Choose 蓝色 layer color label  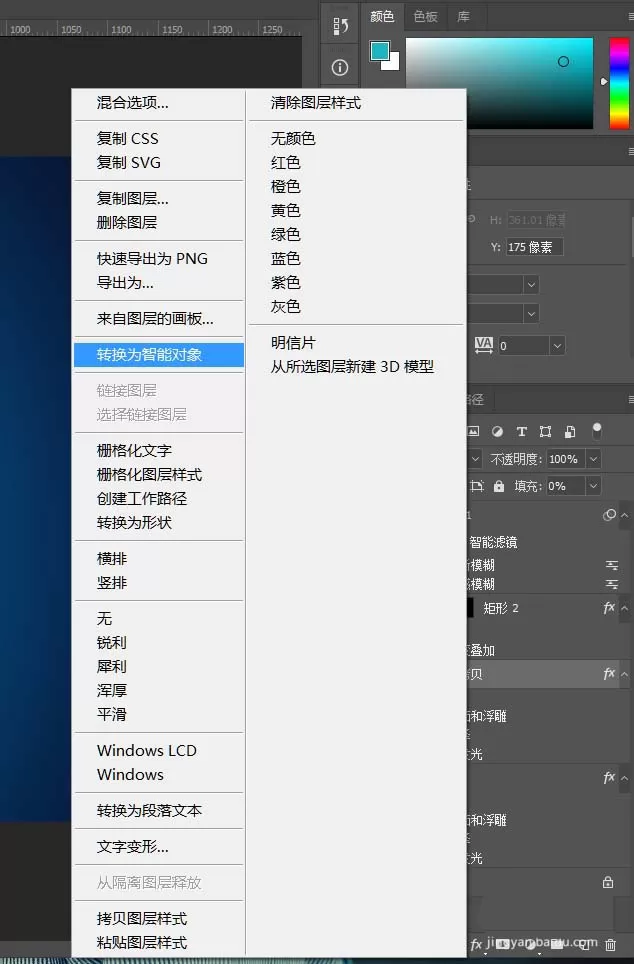coord(356,258)
